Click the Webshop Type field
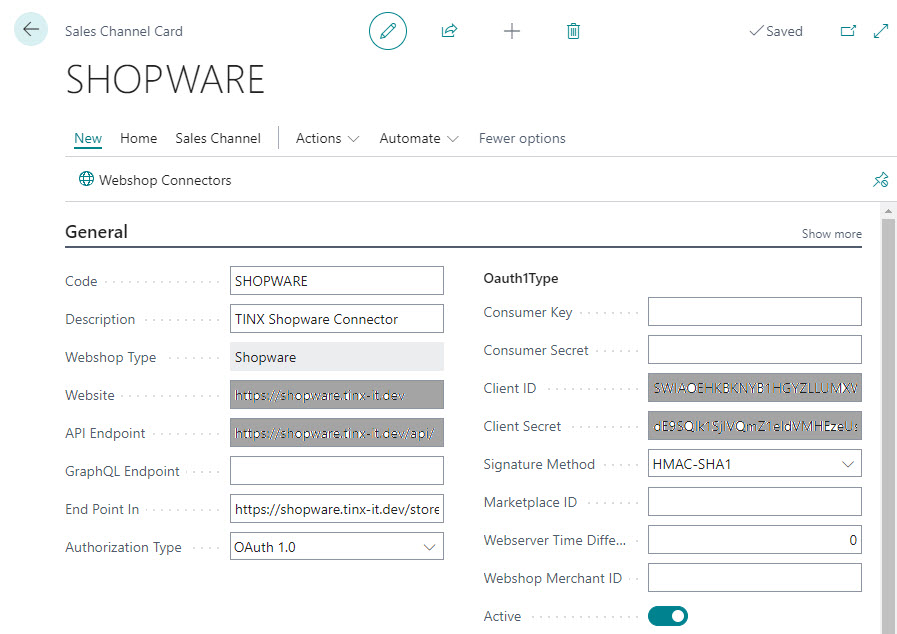Screen dimensions: 897x634 tap(336, 357)
